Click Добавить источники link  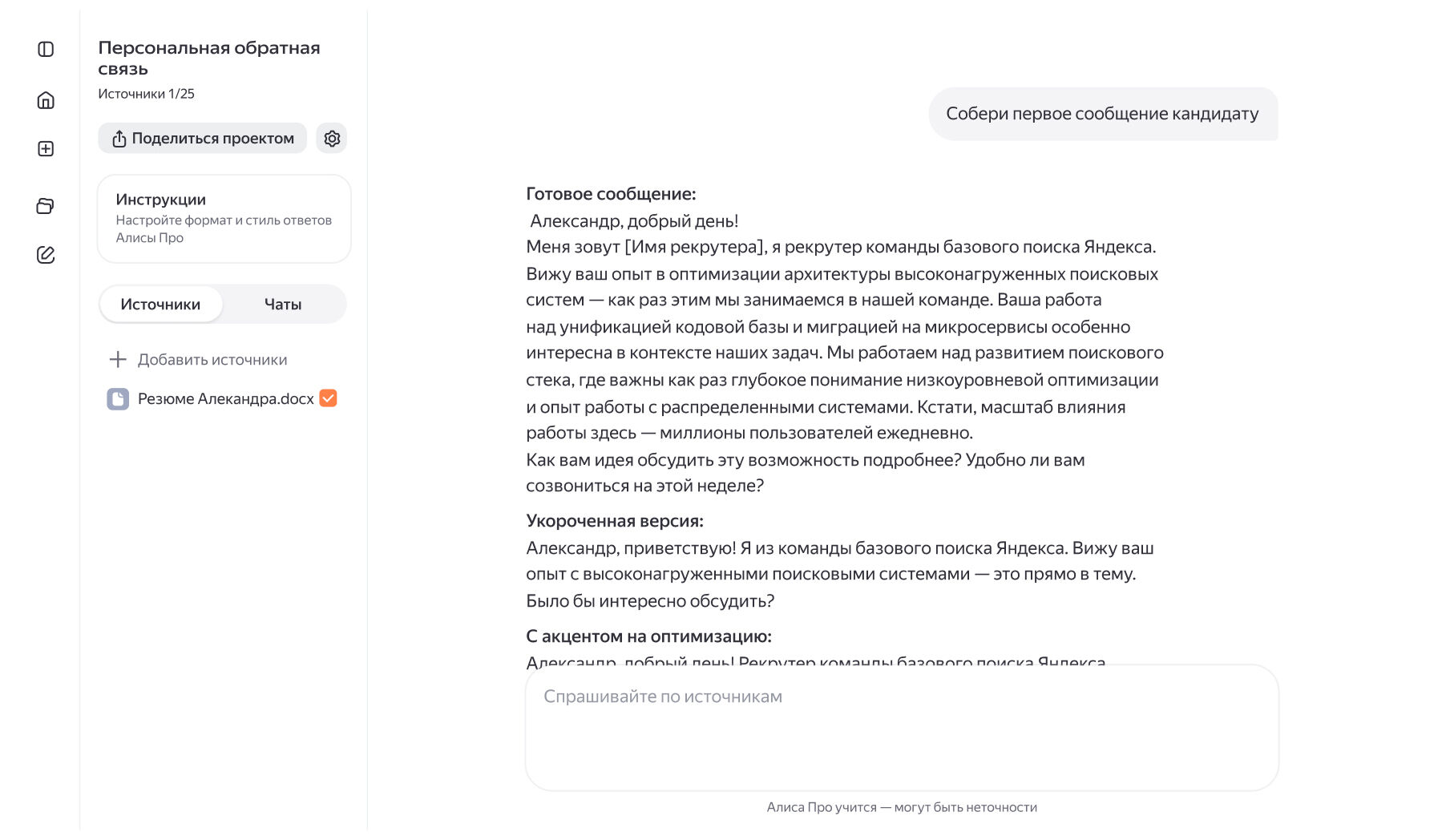click(x=212, y=360)
